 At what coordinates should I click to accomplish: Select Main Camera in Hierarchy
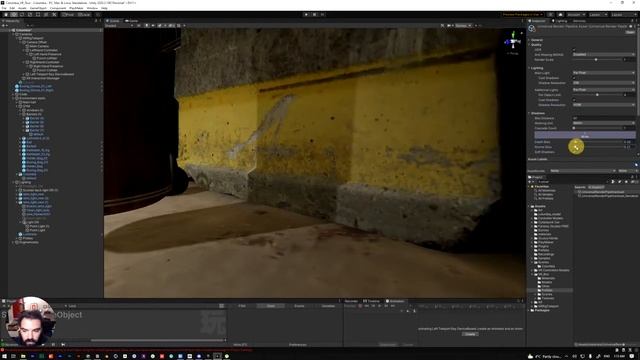click(39, 46)
